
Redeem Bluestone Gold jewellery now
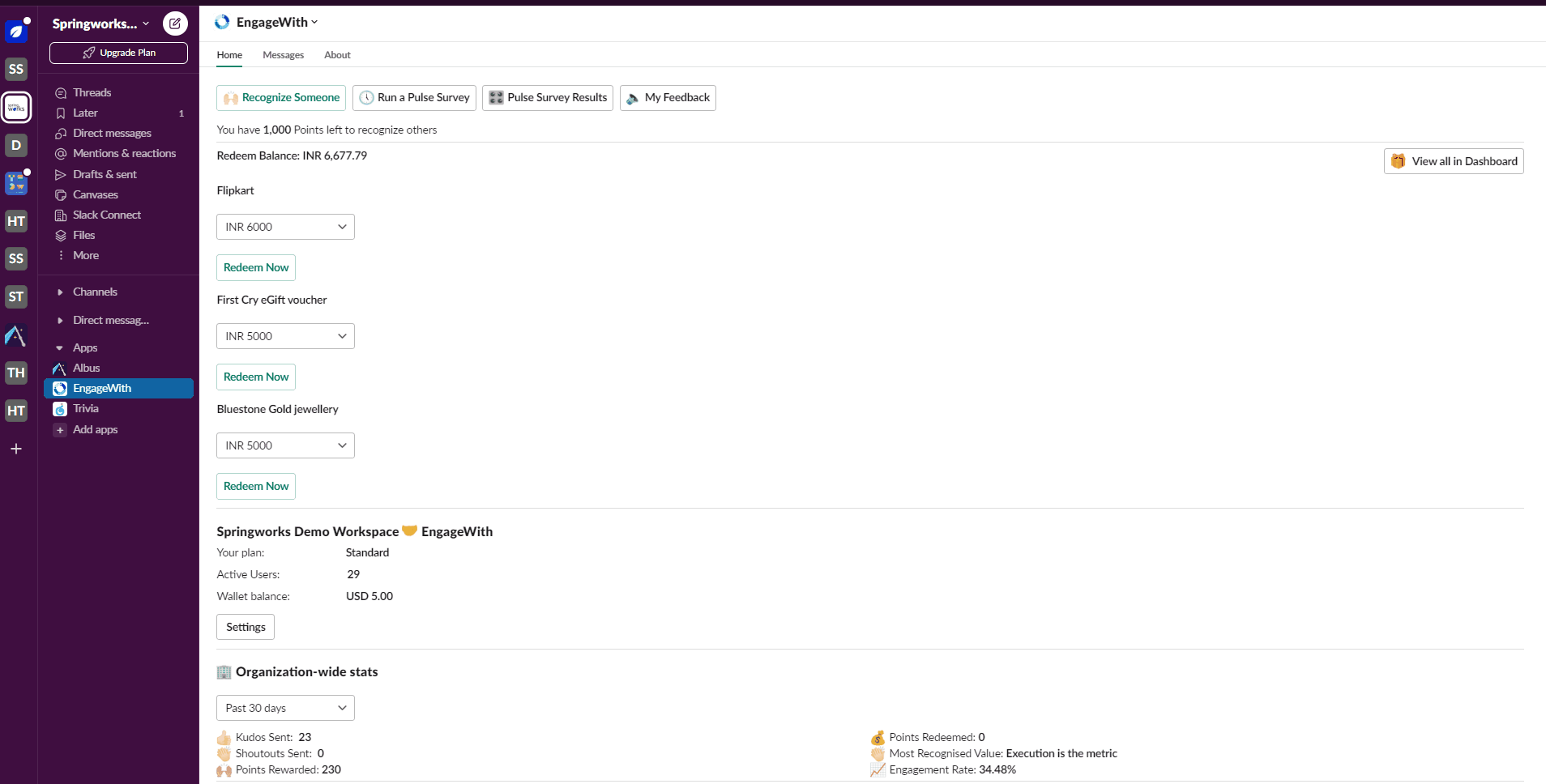pyautogui.click(x=256, y=486)
